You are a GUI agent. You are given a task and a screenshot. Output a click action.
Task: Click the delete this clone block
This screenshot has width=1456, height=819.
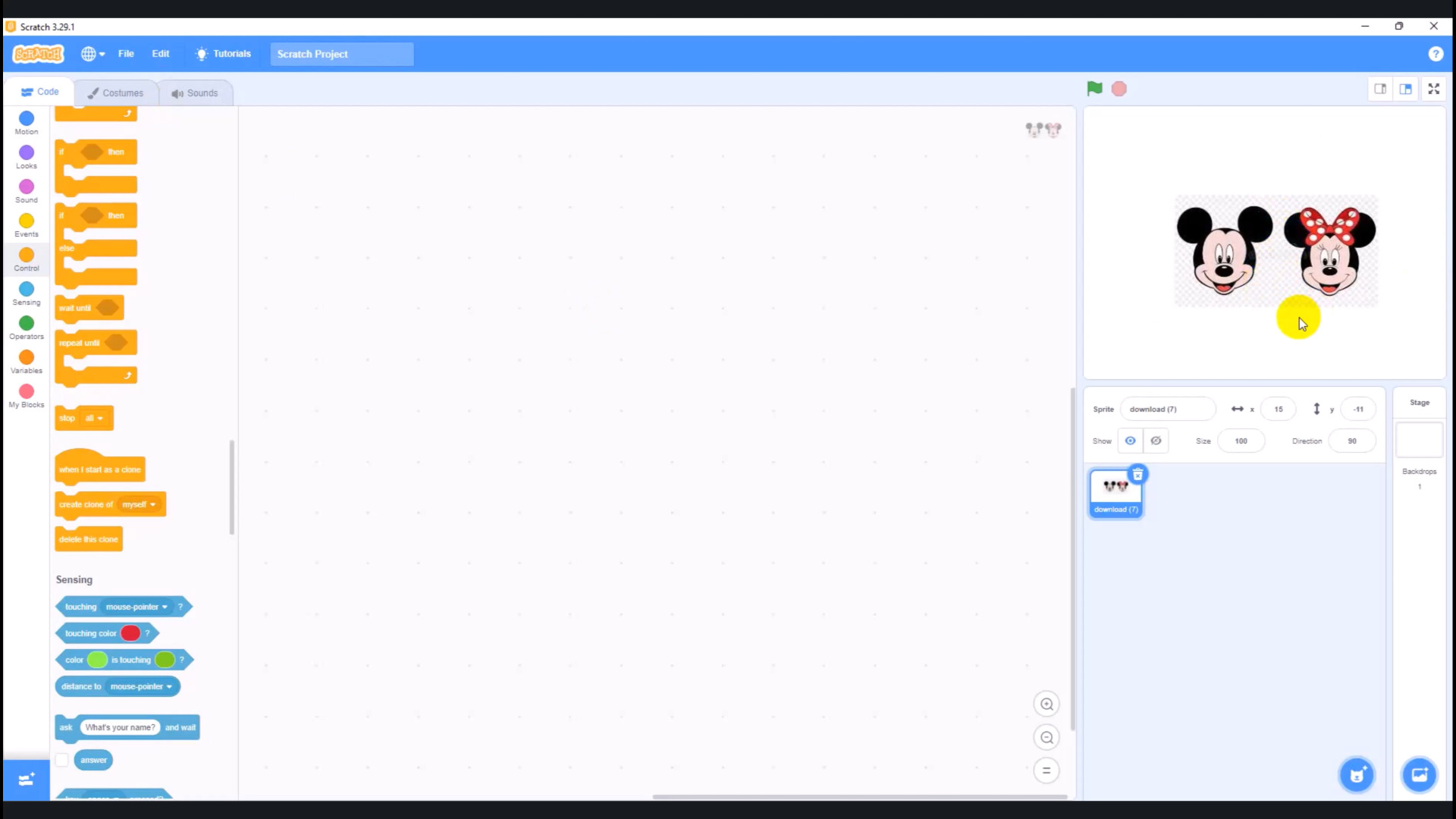89,539
